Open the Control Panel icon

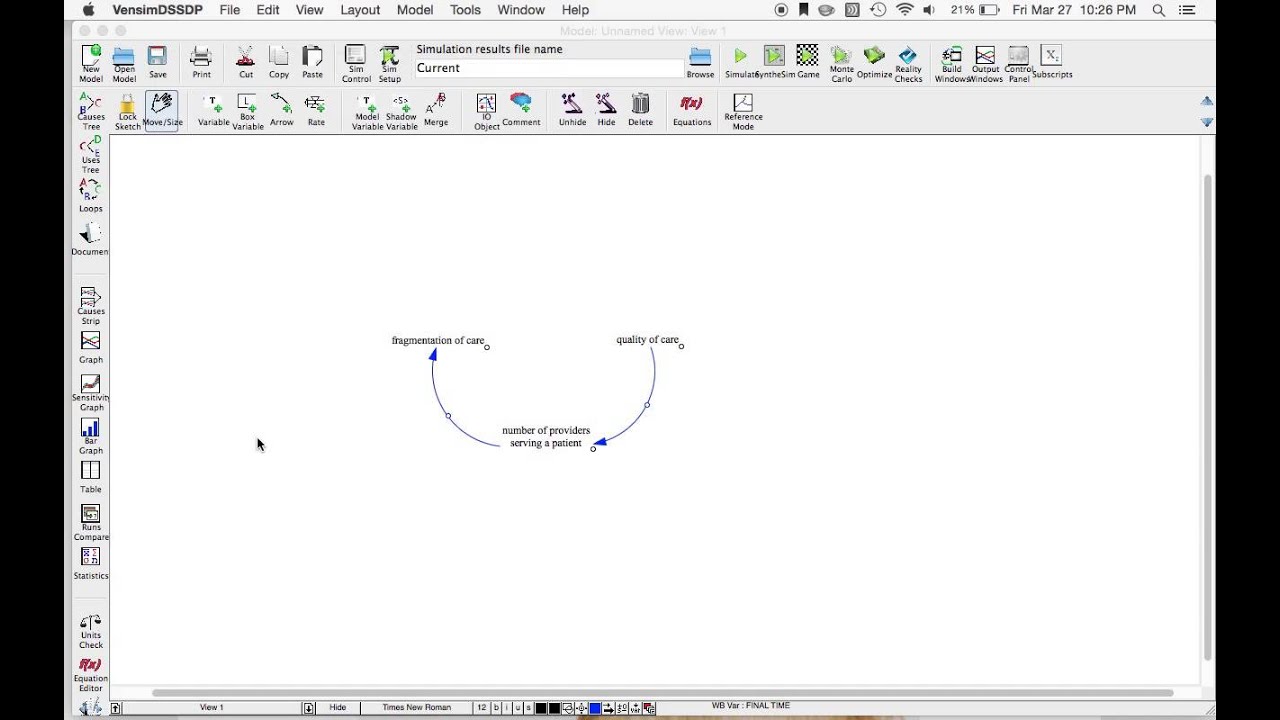click(x=1019, y=63)
